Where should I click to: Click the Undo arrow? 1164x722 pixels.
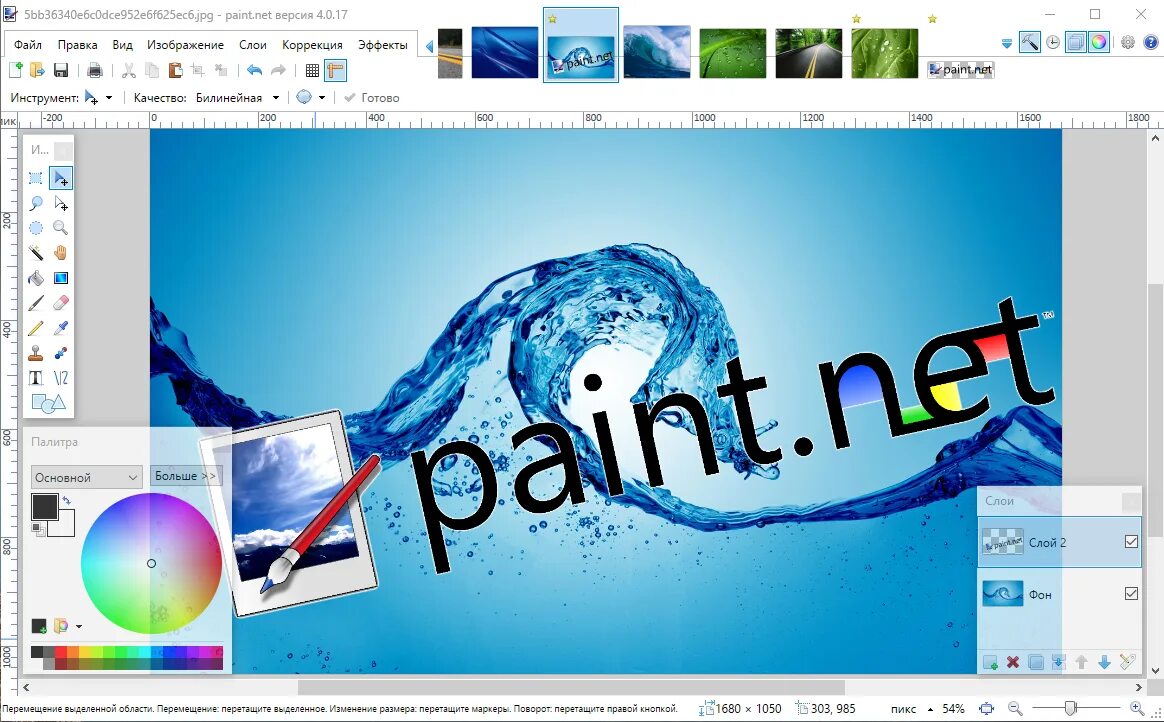pos(255,70)
